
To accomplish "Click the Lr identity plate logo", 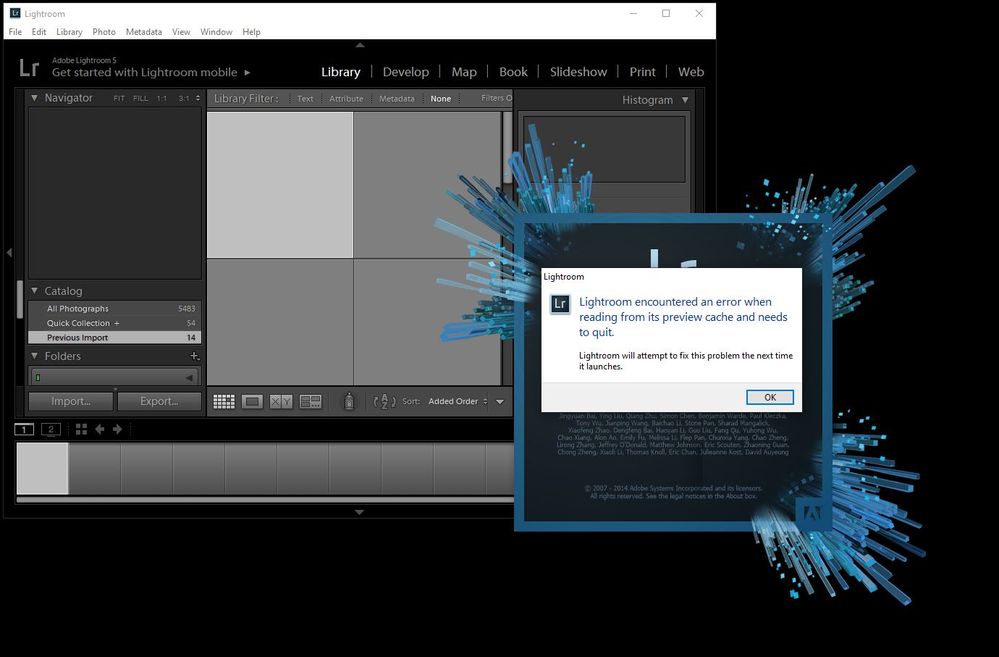I will (x=29, y=68).
